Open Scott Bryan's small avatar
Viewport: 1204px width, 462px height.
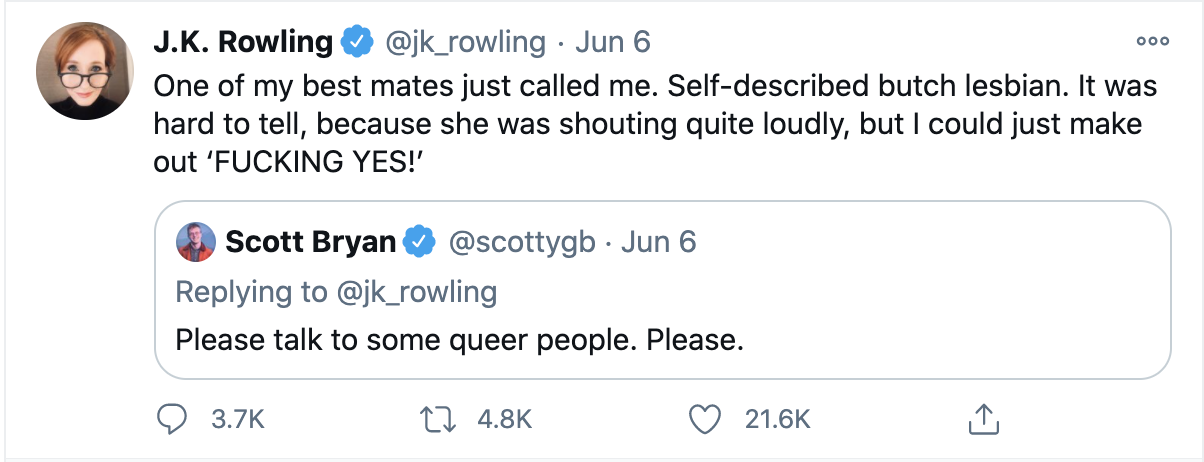195,242
